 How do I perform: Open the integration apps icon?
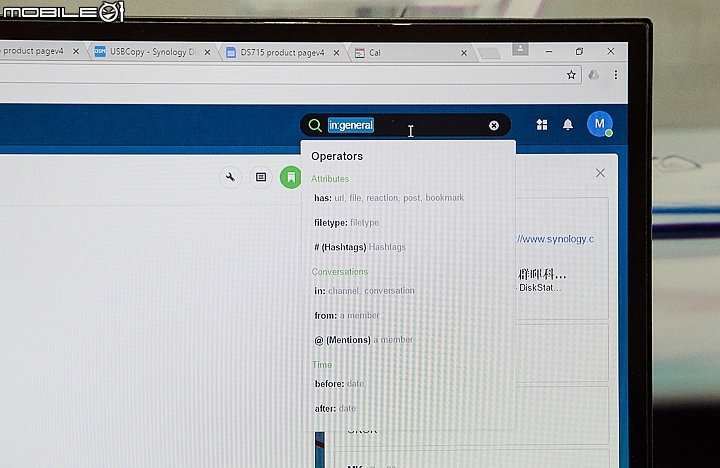(x=542, y=124)
